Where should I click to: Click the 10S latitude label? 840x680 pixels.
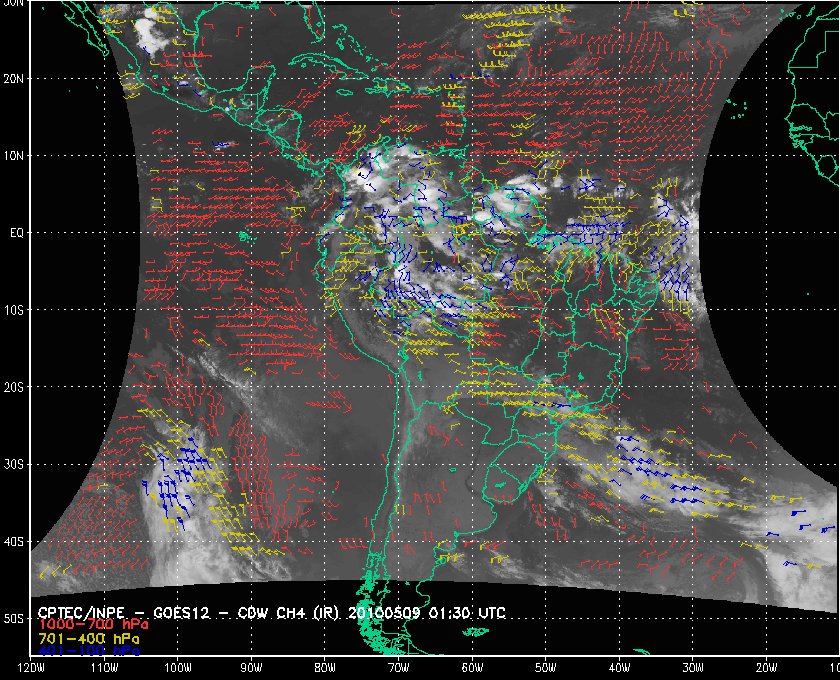(x=13, y=310)
